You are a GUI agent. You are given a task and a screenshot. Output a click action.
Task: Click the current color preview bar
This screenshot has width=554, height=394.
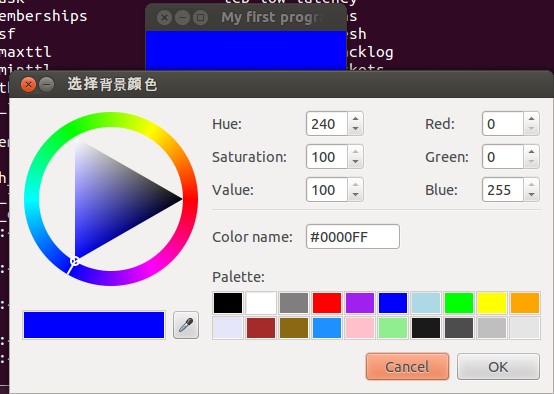tap(94, 325)
